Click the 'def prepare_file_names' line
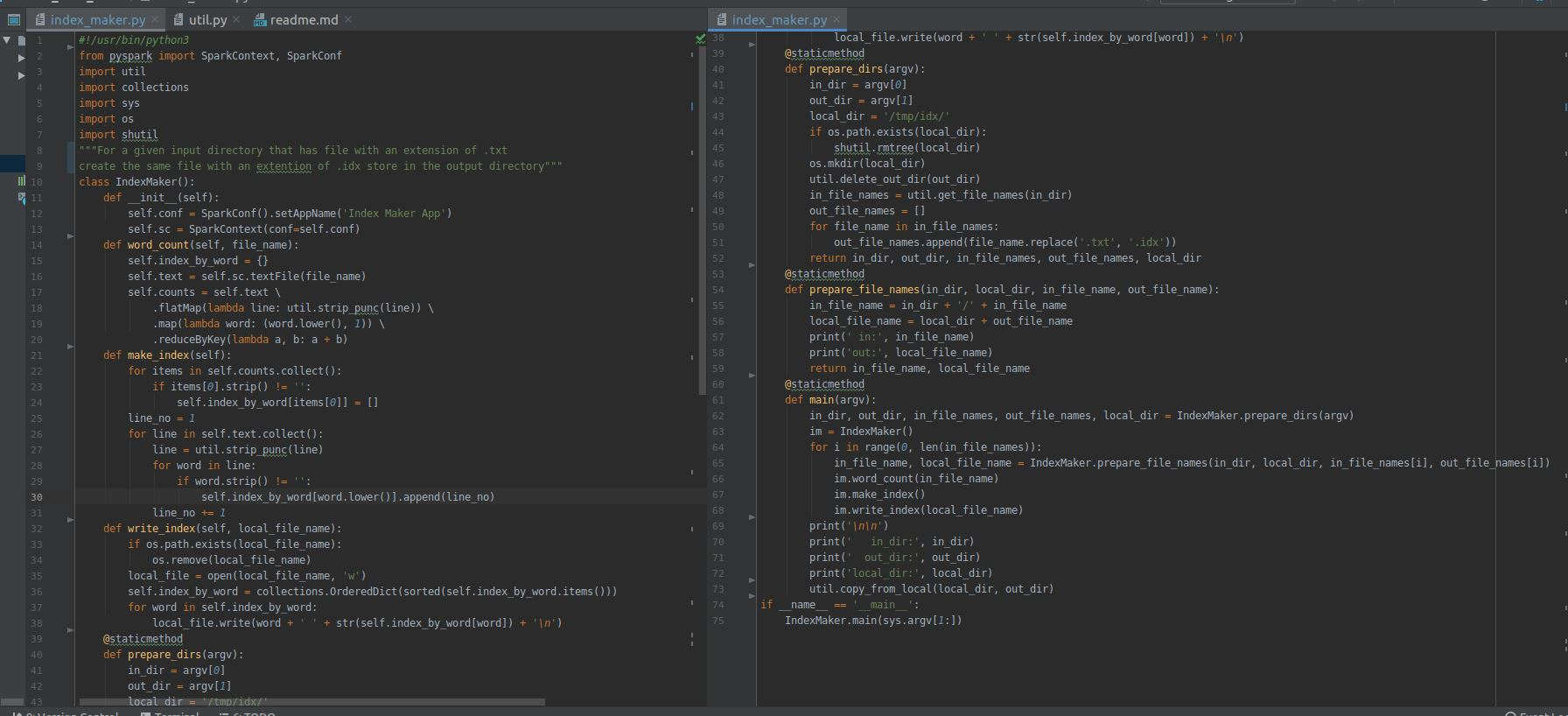The image size is (1568, 716). [x=1002, y=290]
